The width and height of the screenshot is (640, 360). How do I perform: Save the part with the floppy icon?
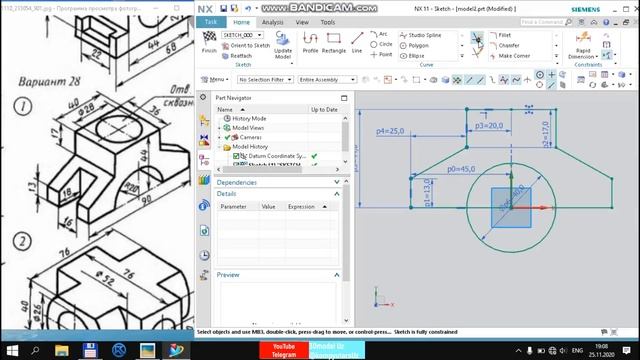[x=223, y=9]
